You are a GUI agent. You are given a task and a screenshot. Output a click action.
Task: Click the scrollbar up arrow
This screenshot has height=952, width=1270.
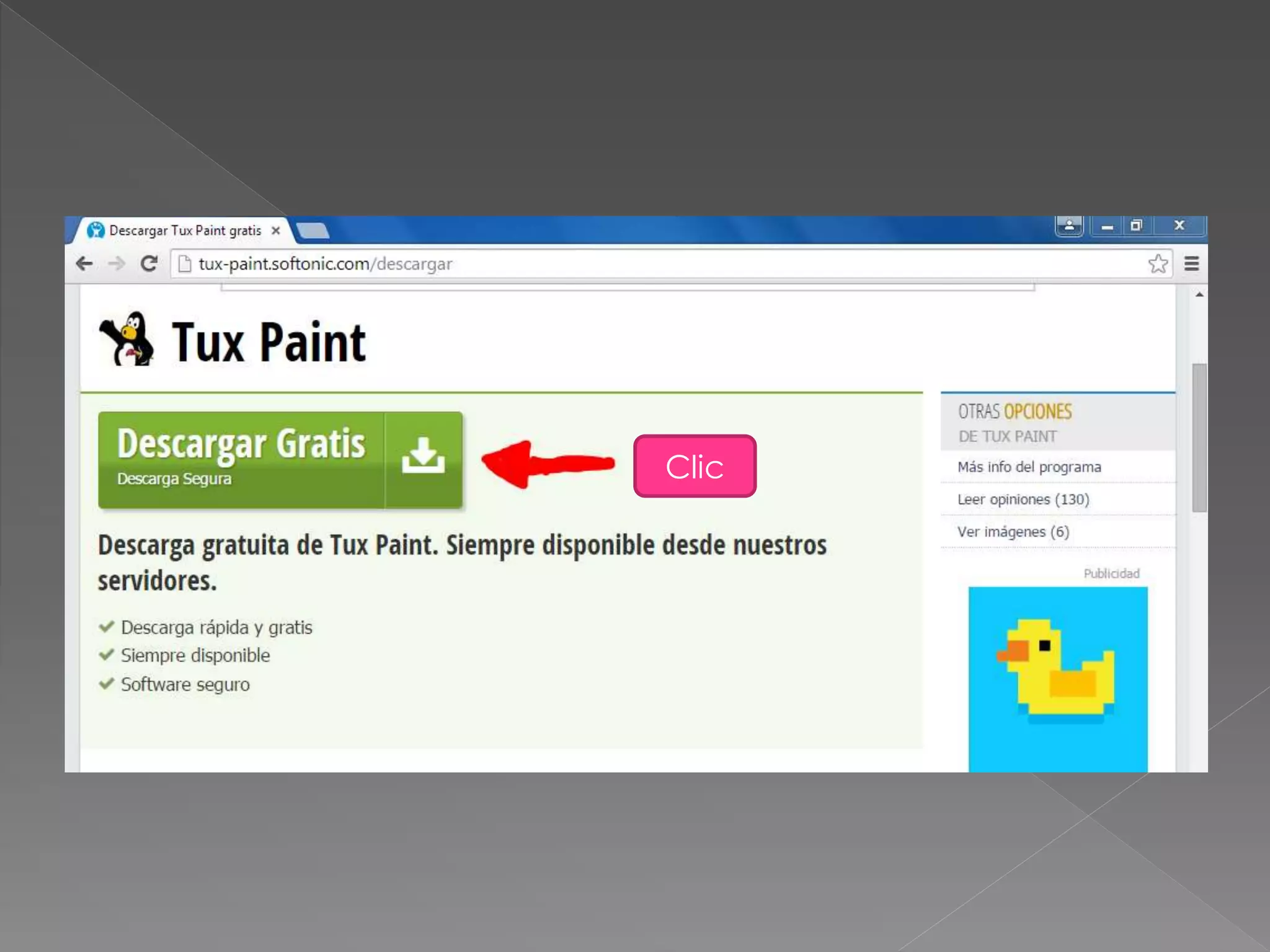pos(1199,295)
